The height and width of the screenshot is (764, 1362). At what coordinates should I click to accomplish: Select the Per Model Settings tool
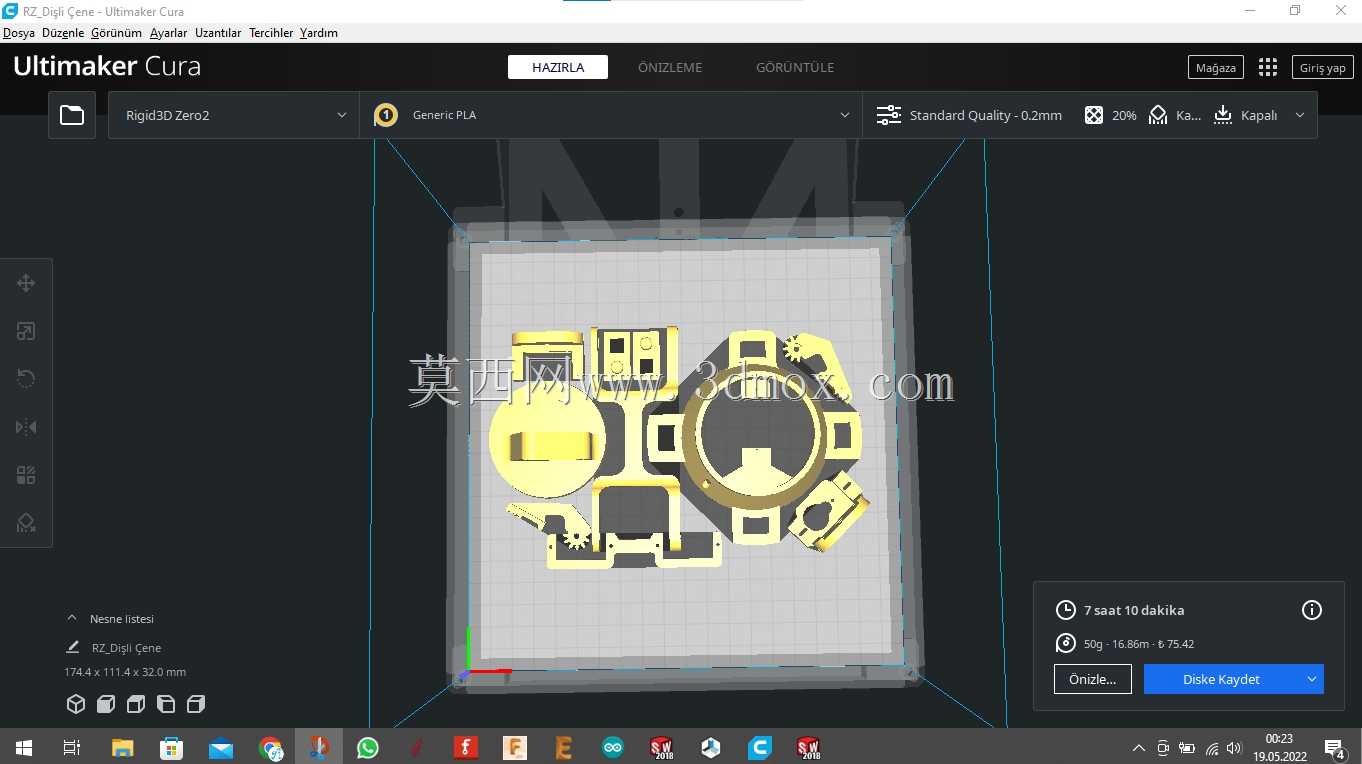[26, 475]
